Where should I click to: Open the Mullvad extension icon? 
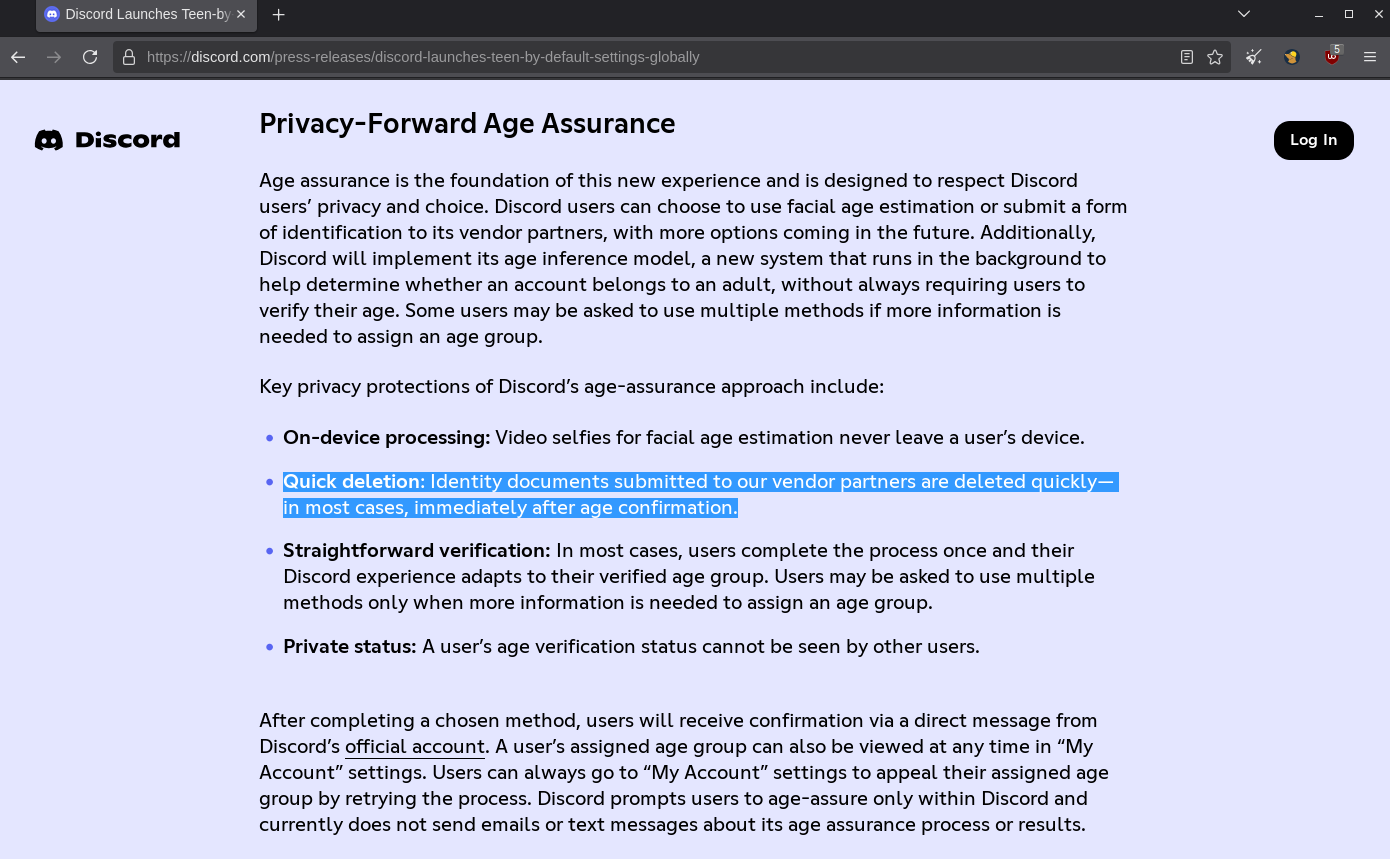[1292, 57]
